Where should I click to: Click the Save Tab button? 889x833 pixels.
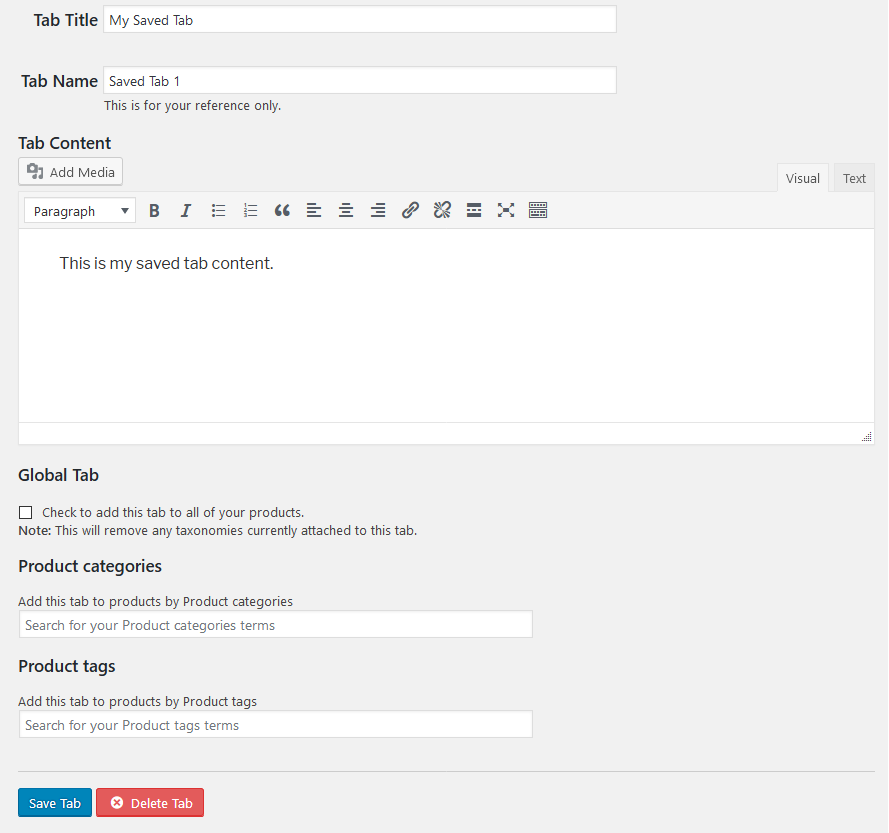click(55, 803)
